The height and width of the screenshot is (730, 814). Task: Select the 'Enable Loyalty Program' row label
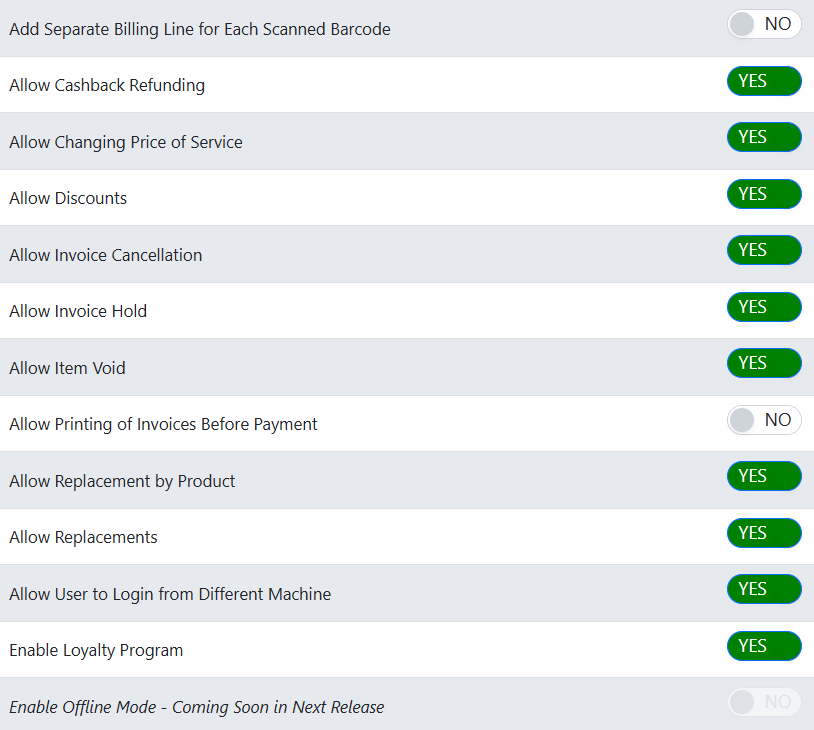pyautogui.click(x=96, y=651)
